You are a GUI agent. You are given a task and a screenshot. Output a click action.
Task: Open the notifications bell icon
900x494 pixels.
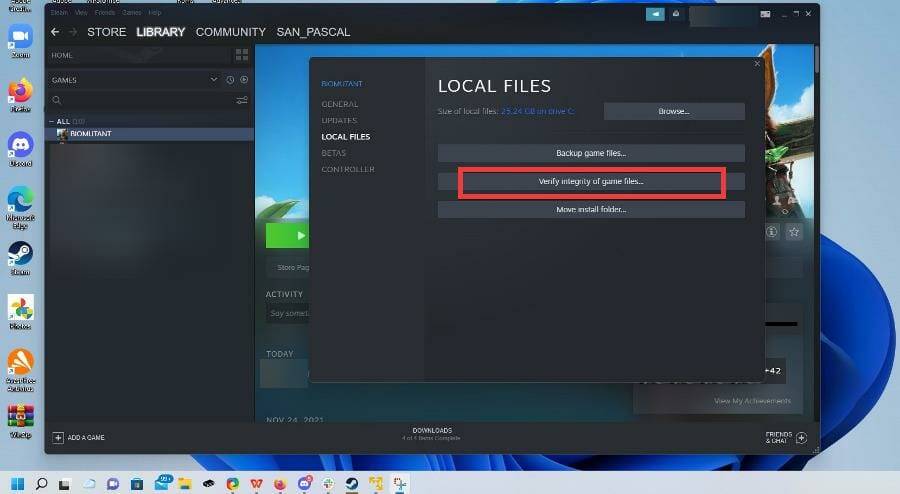click(676, 14)
